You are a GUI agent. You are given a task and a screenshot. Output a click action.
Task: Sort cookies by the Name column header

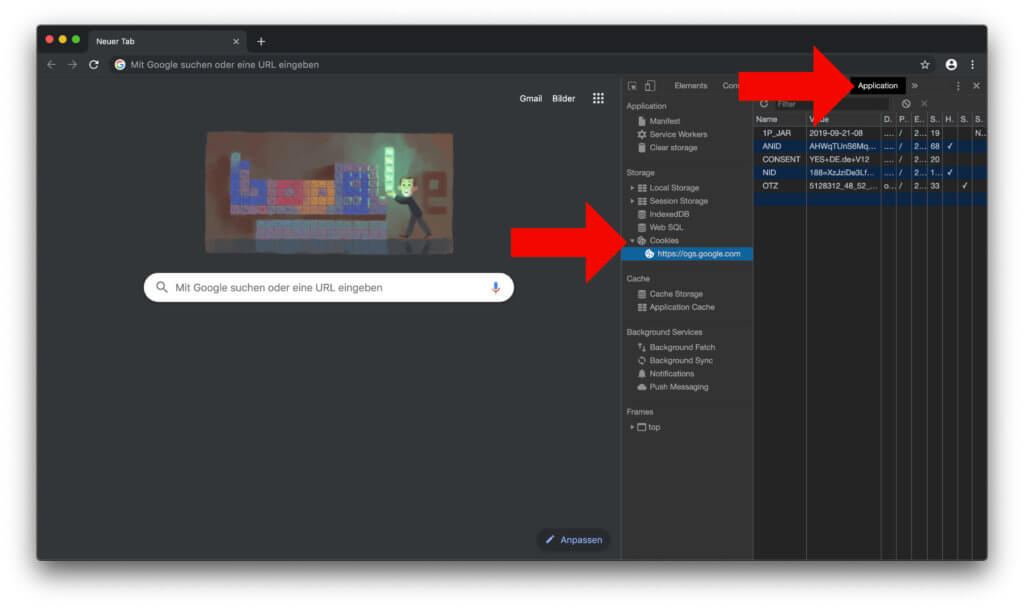coord(780,119)
